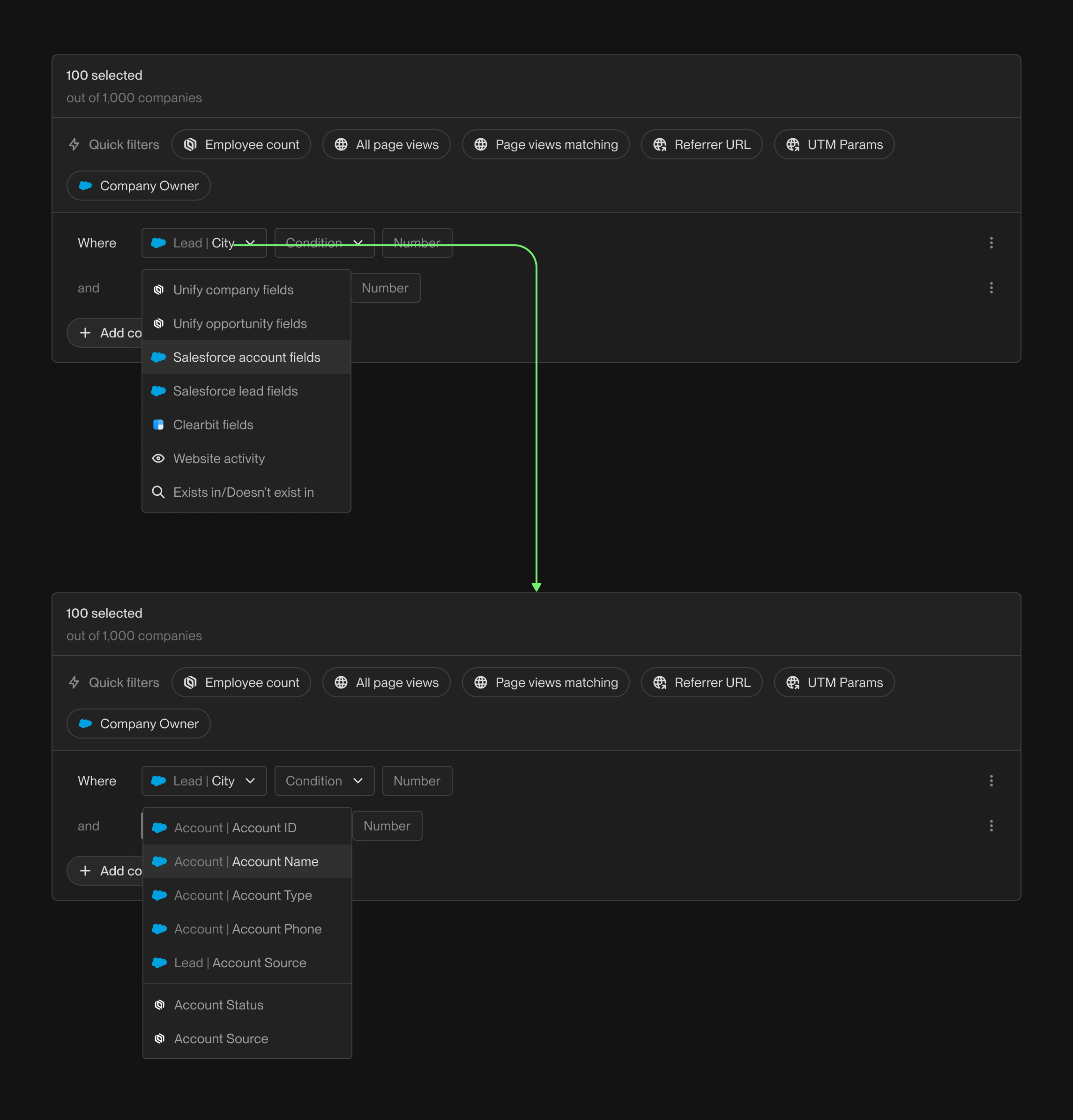Select Lead Account Source option
This screenshot has height=1120, width=1073.
(x=240, y=963)
